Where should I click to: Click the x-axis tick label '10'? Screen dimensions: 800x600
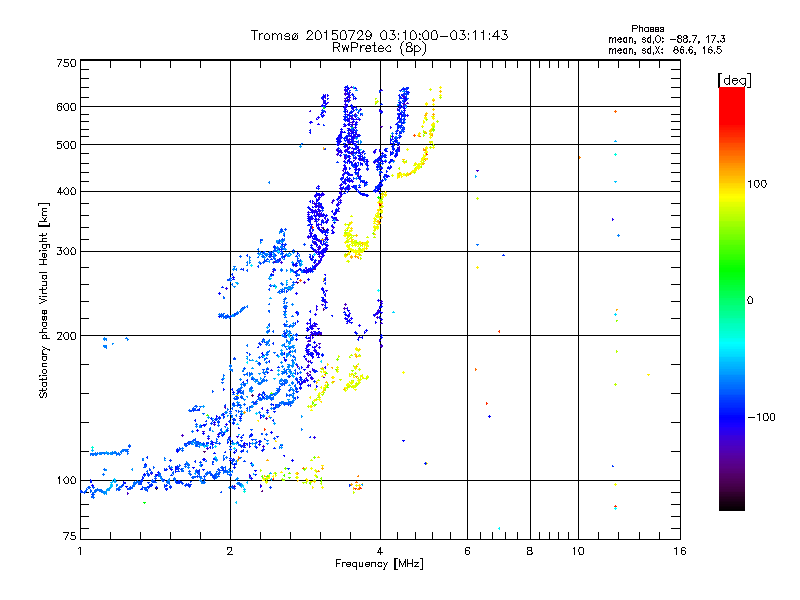[578, 551]
